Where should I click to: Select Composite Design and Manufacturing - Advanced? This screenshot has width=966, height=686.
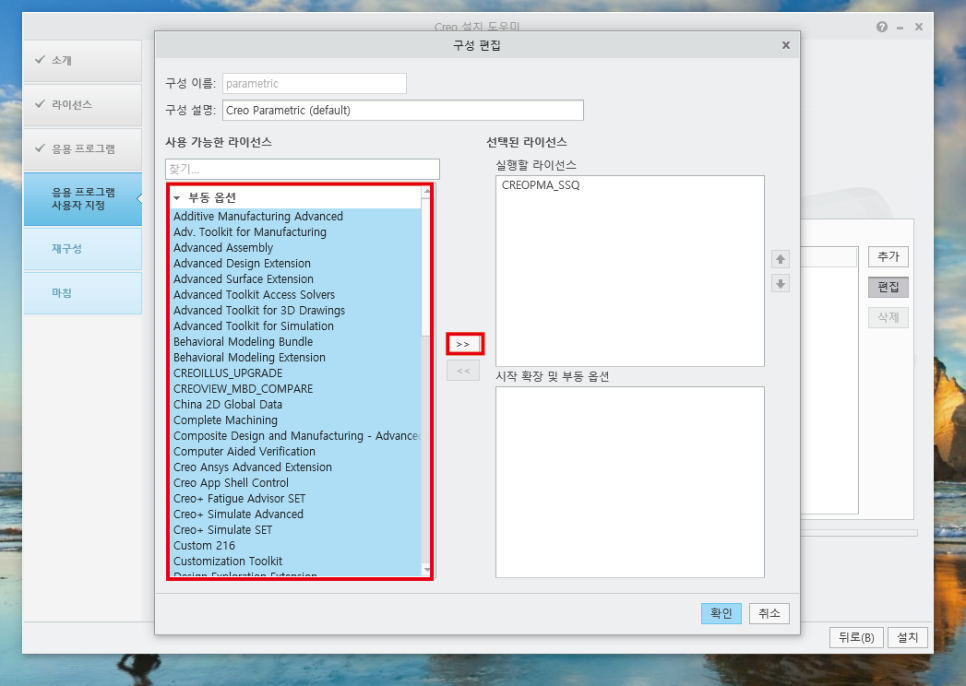(x=296, y=436)
